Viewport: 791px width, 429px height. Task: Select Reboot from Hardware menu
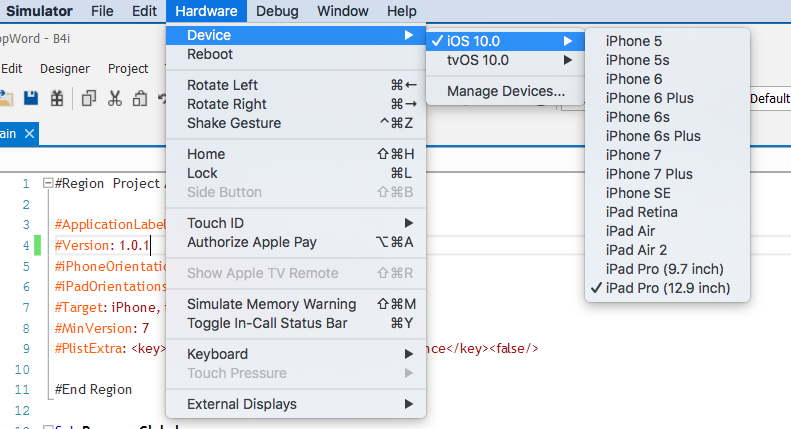[x=296, y=54]
